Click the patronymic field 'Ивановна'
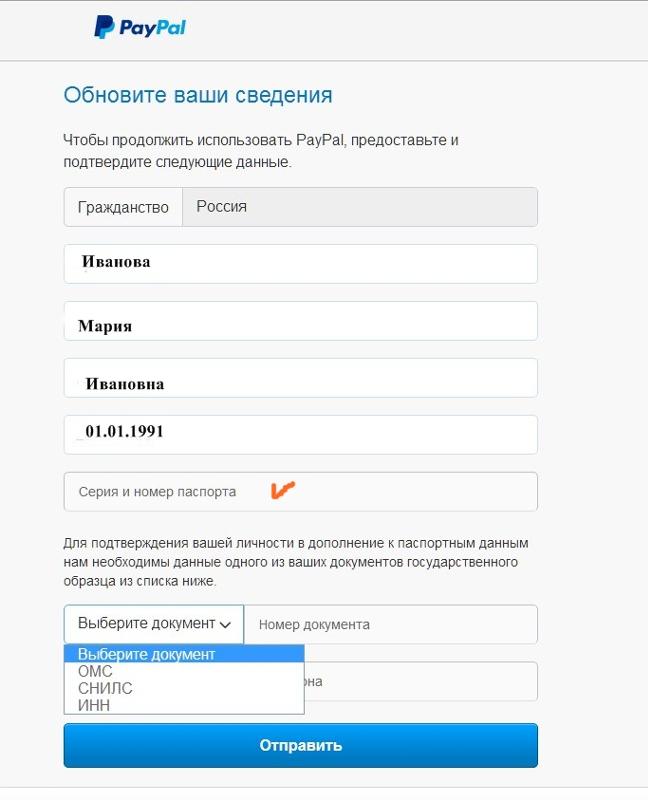 click(301, 378)
